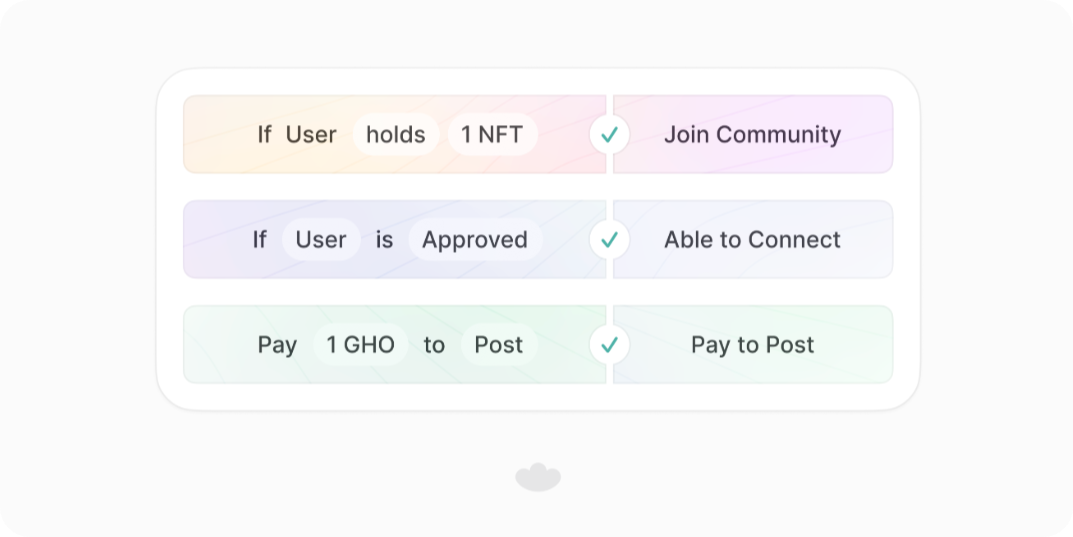Click the cloud logo icon at bottom
Screen dimensions: 1073x537
click(x=538, y=477)
